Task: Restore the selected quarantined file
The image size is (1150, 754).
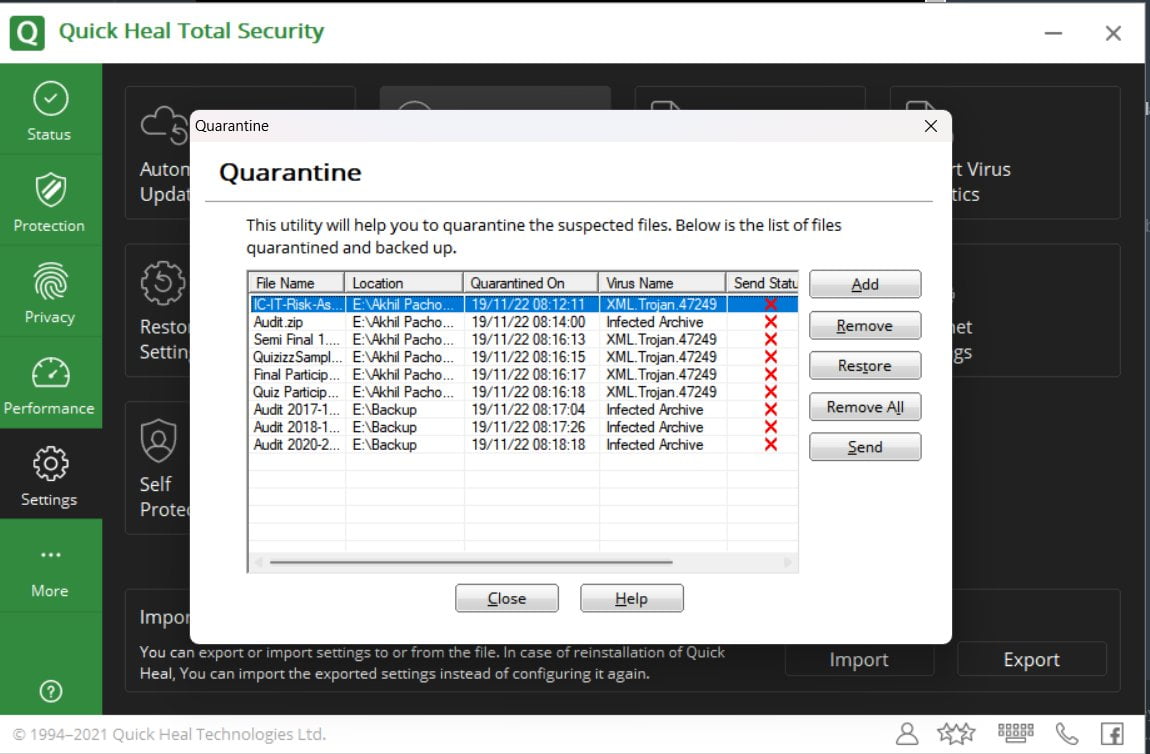Action: pos(864,365)
